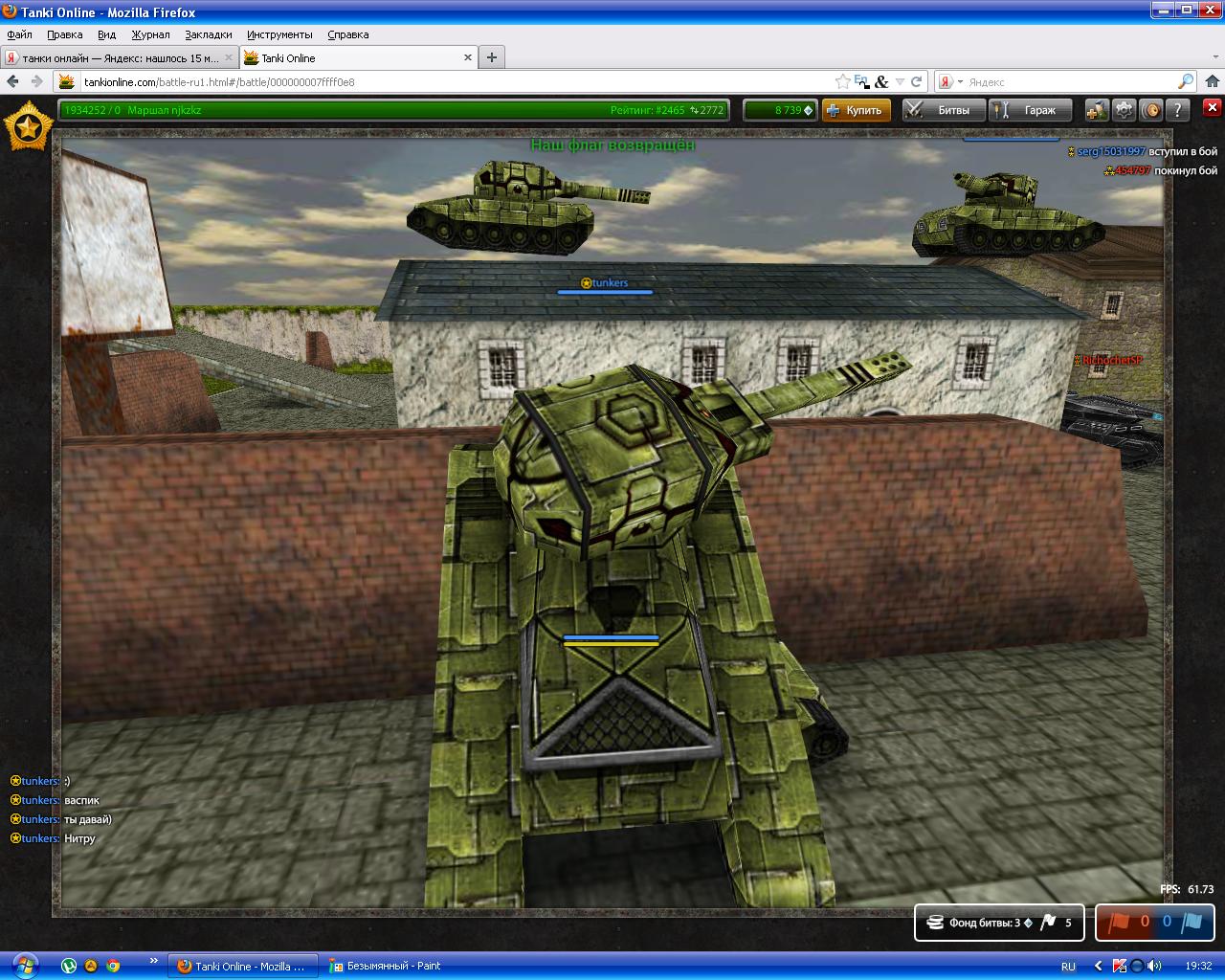Screen dimensions: 1225x980
Task: Toggle the game sound speaker button
Action: 1151,110
